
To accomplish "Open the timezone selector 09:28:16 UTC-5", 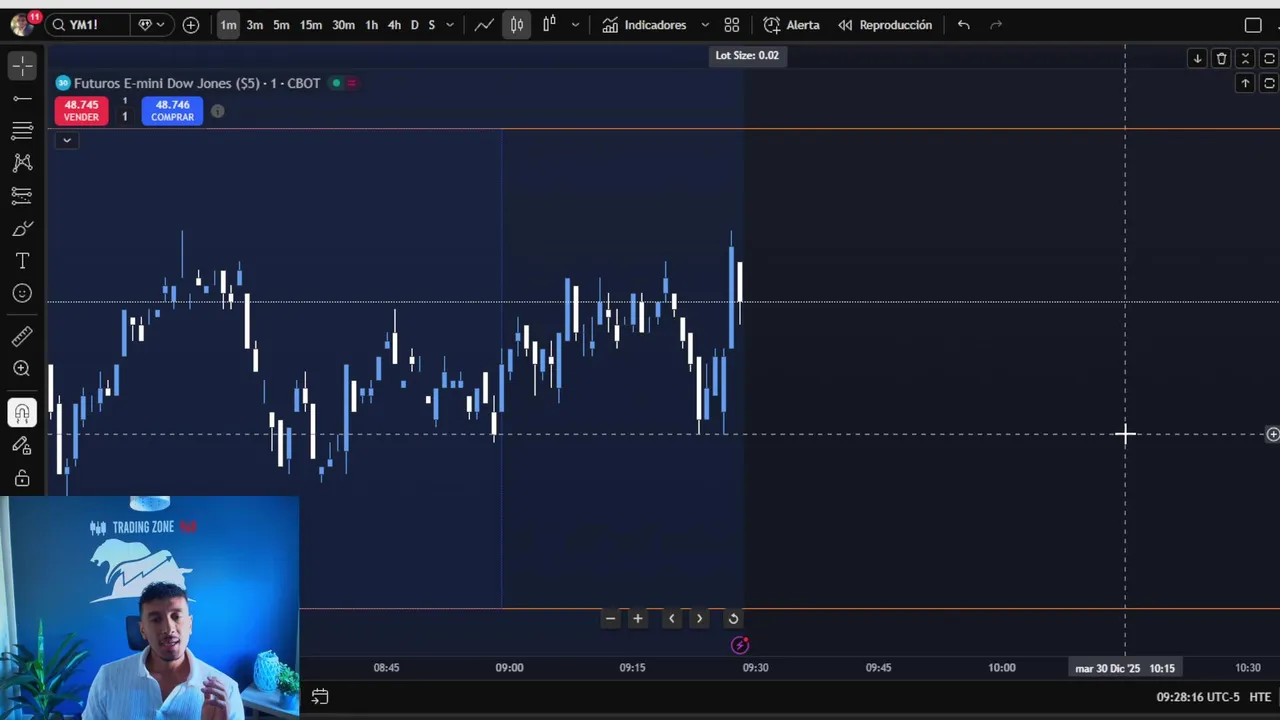I will [x=1198, y=697].
